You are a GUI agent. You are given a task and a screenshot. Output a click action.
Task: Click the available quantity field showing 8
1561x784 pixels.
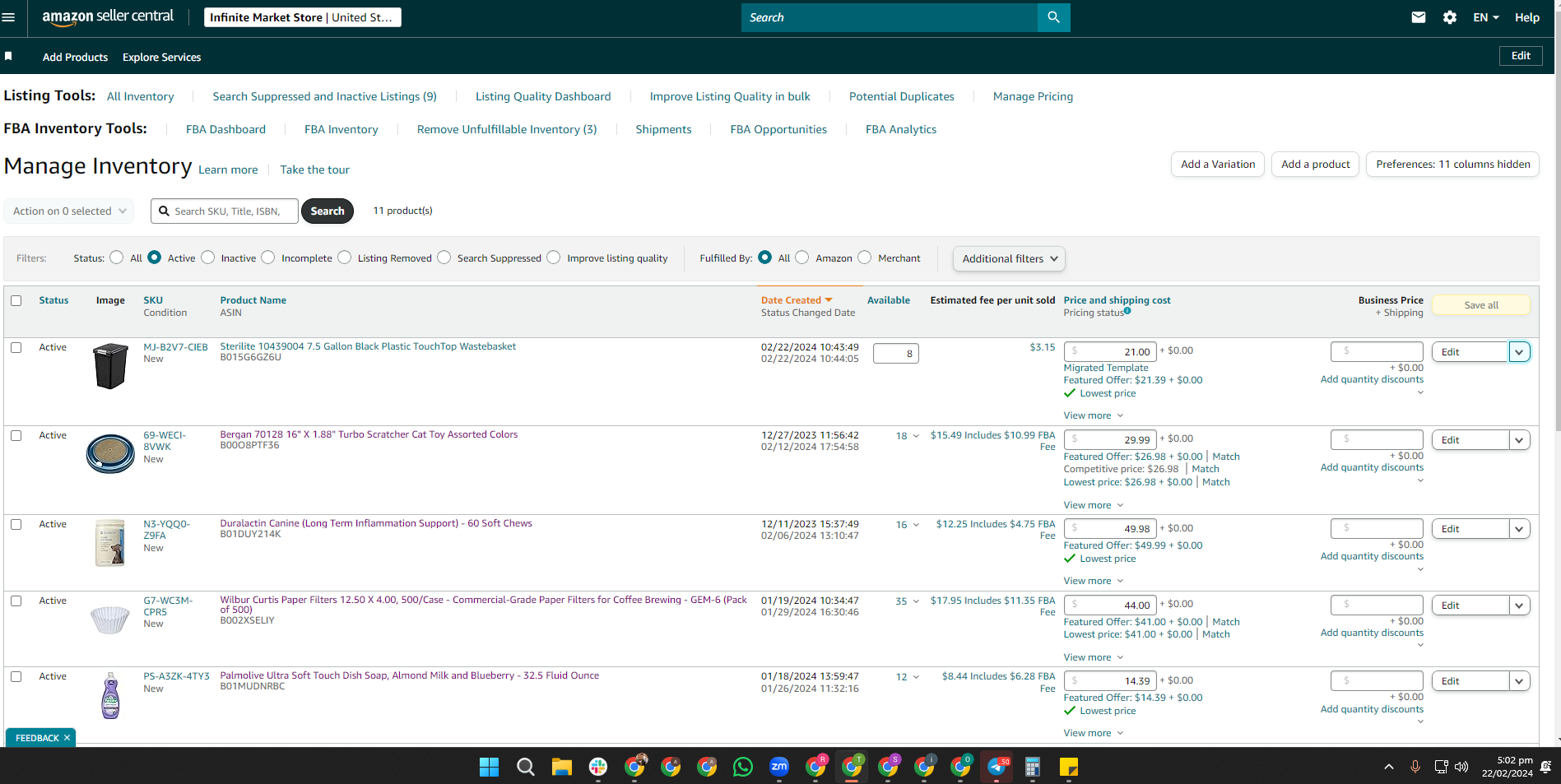coord(895,354)
